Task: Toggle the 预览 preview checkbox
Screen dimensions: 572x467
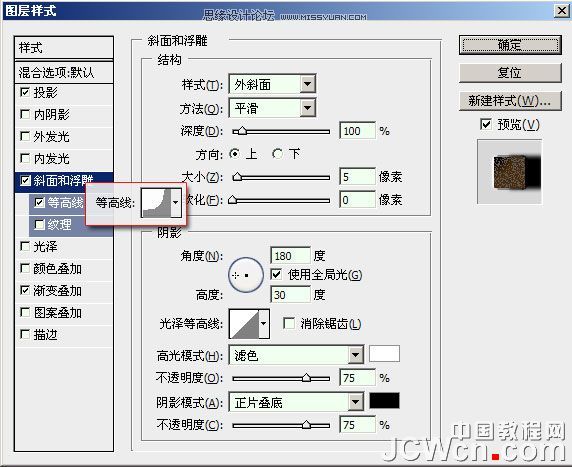Action: click(x=486, y=124)
